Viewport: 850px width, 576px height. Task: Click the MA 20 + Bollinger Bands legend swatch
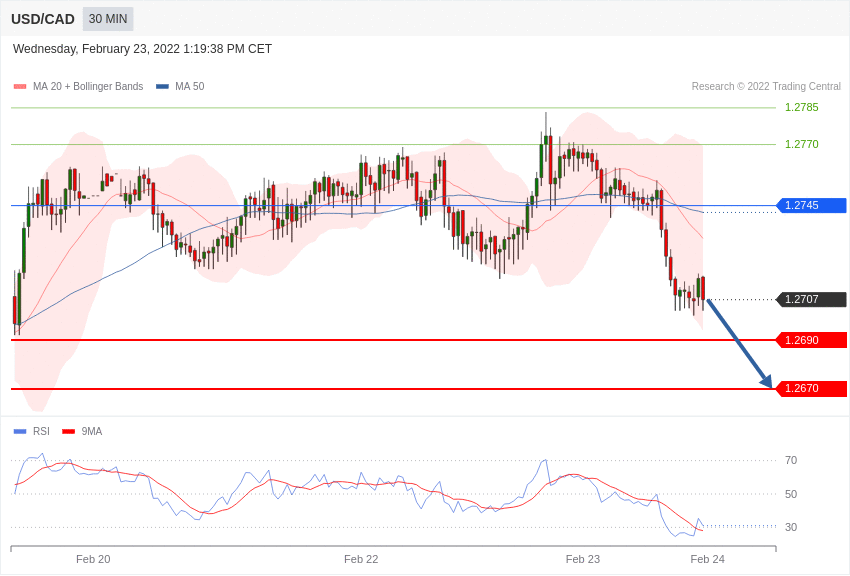(x=20, y=86)
